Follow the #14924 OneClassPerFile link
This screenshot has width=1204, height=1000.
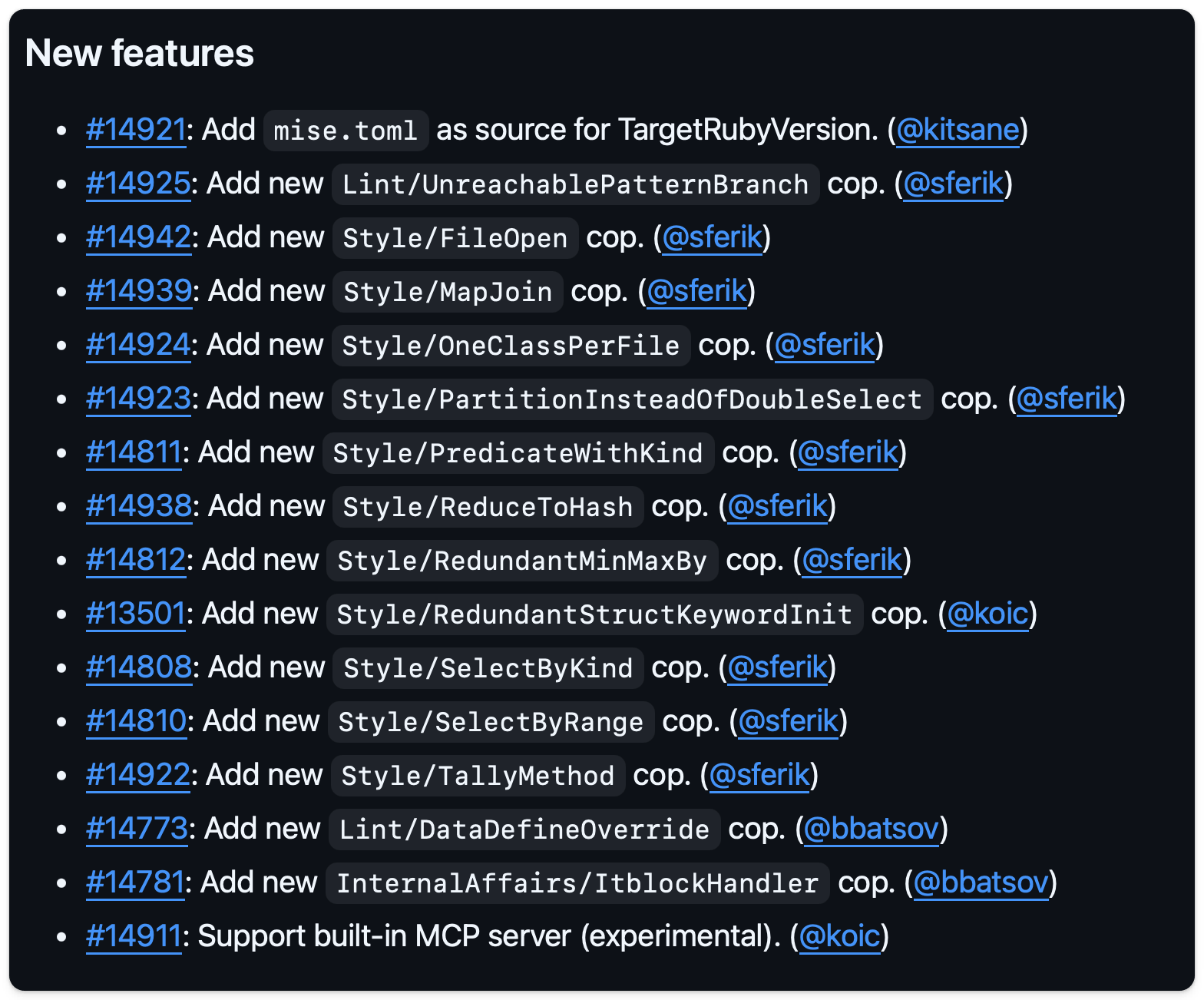138,345
